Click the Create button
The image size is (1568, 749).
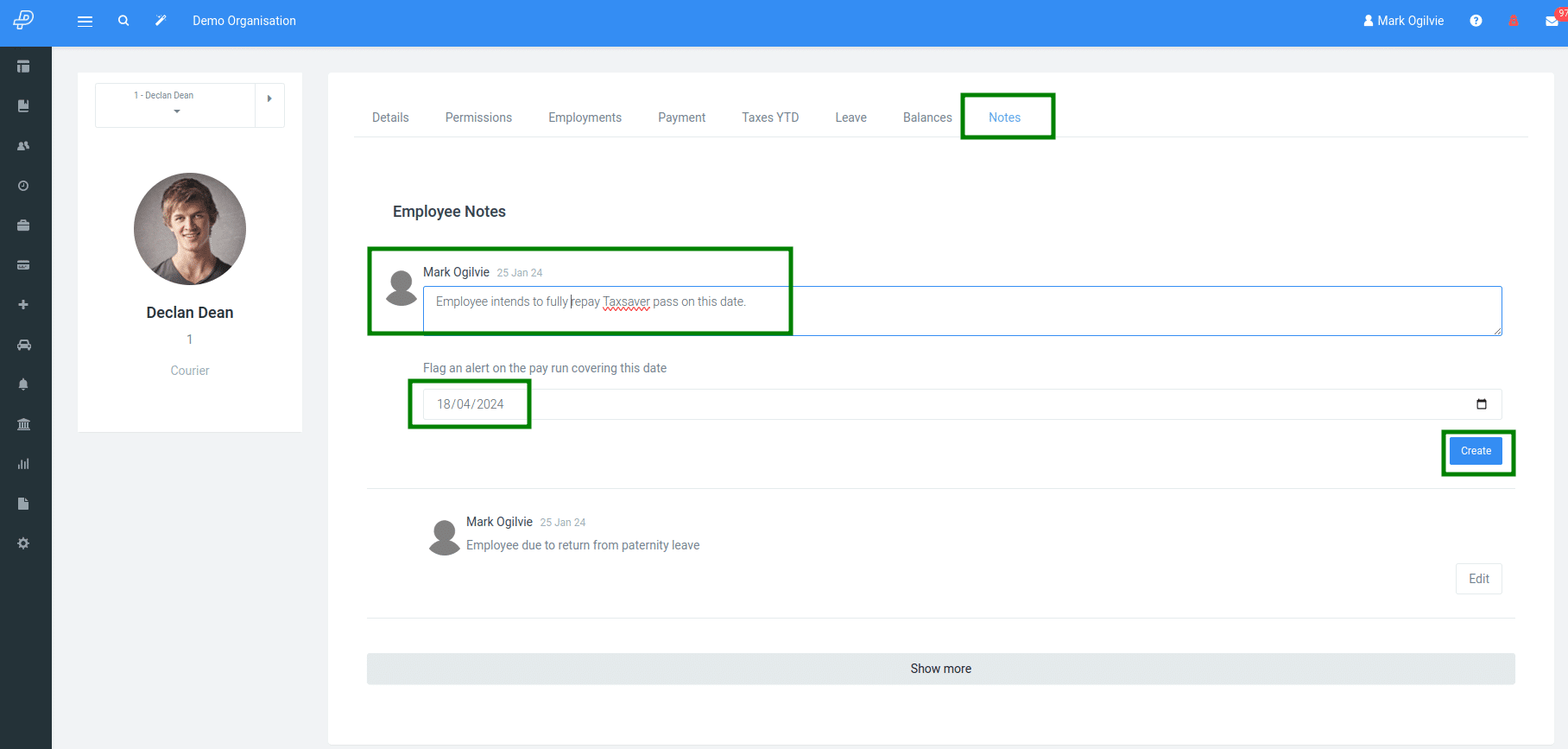pos(1476,451)
